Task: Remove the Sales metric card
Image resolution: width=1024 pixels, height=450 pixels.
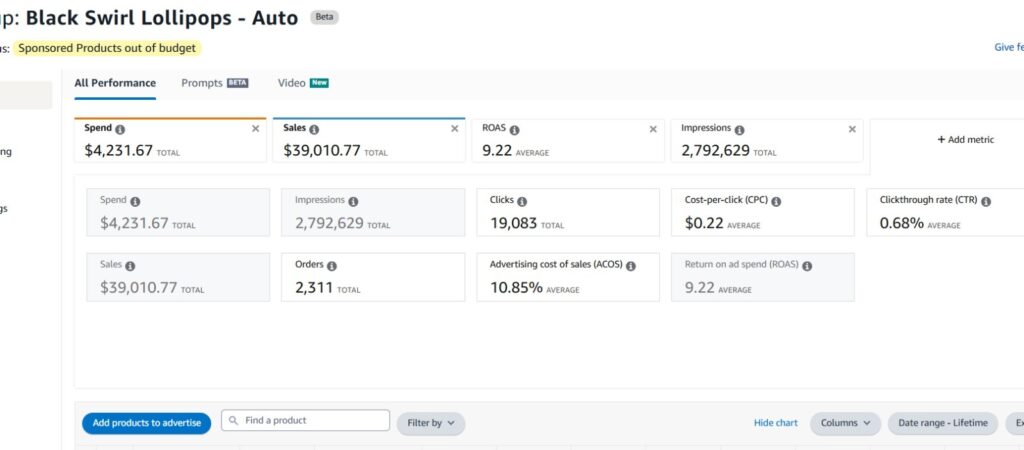Action: pyautogui.click(x=455, y=129)
